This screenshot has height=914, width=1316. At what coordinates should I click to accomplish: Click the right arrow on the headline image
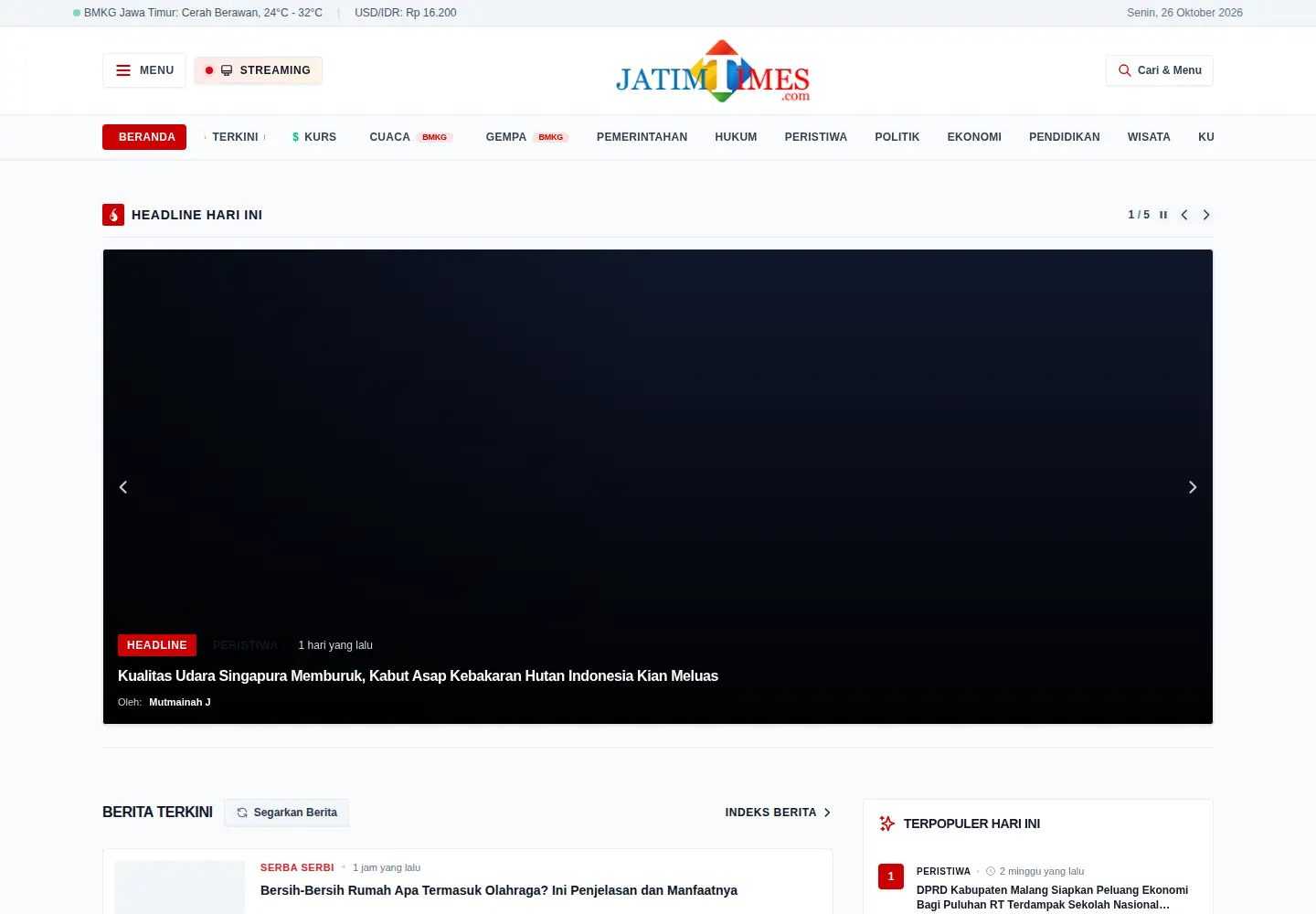[1193, 487]
